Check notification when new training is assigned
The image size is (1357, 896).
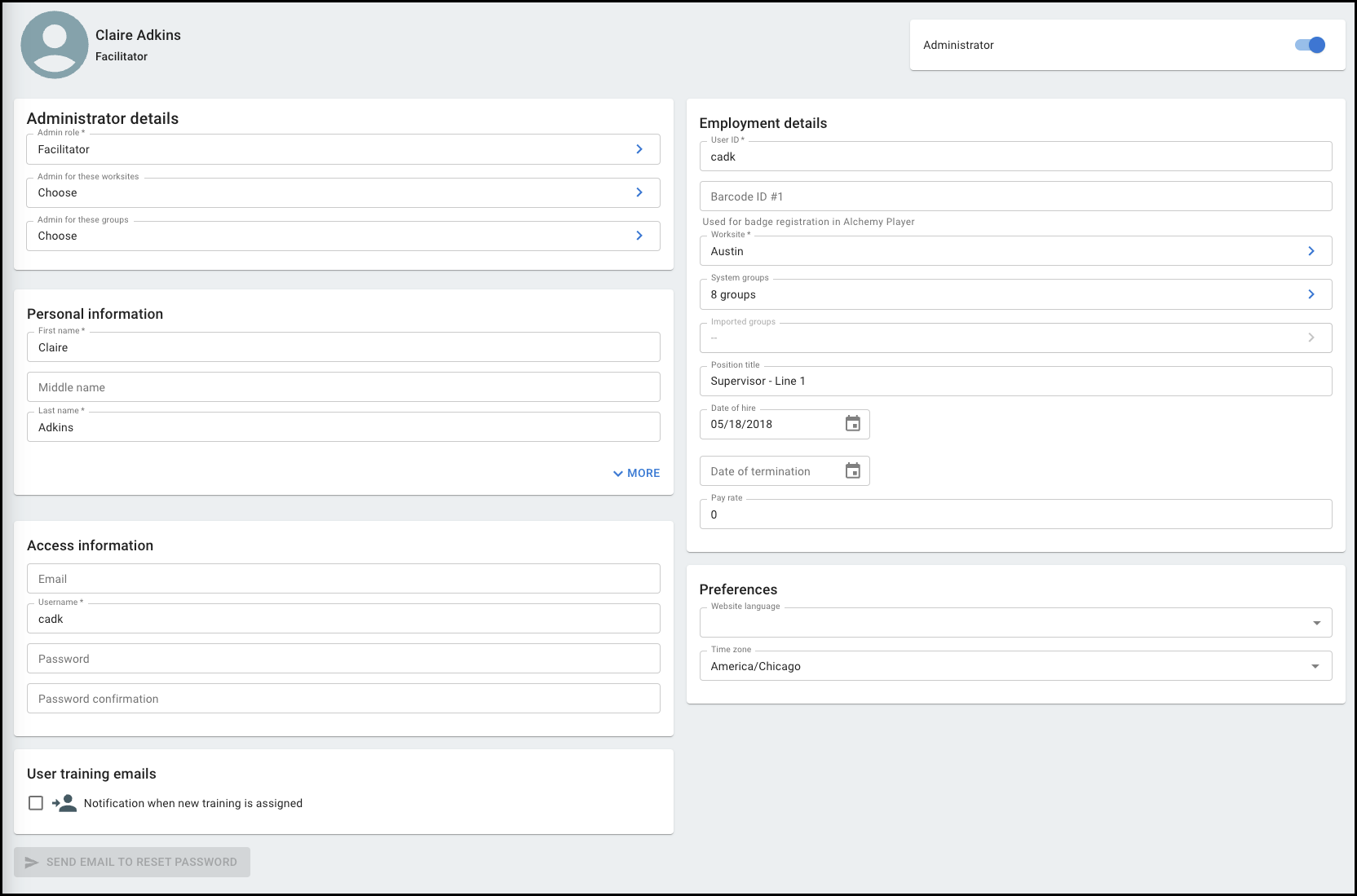[36, 803]
